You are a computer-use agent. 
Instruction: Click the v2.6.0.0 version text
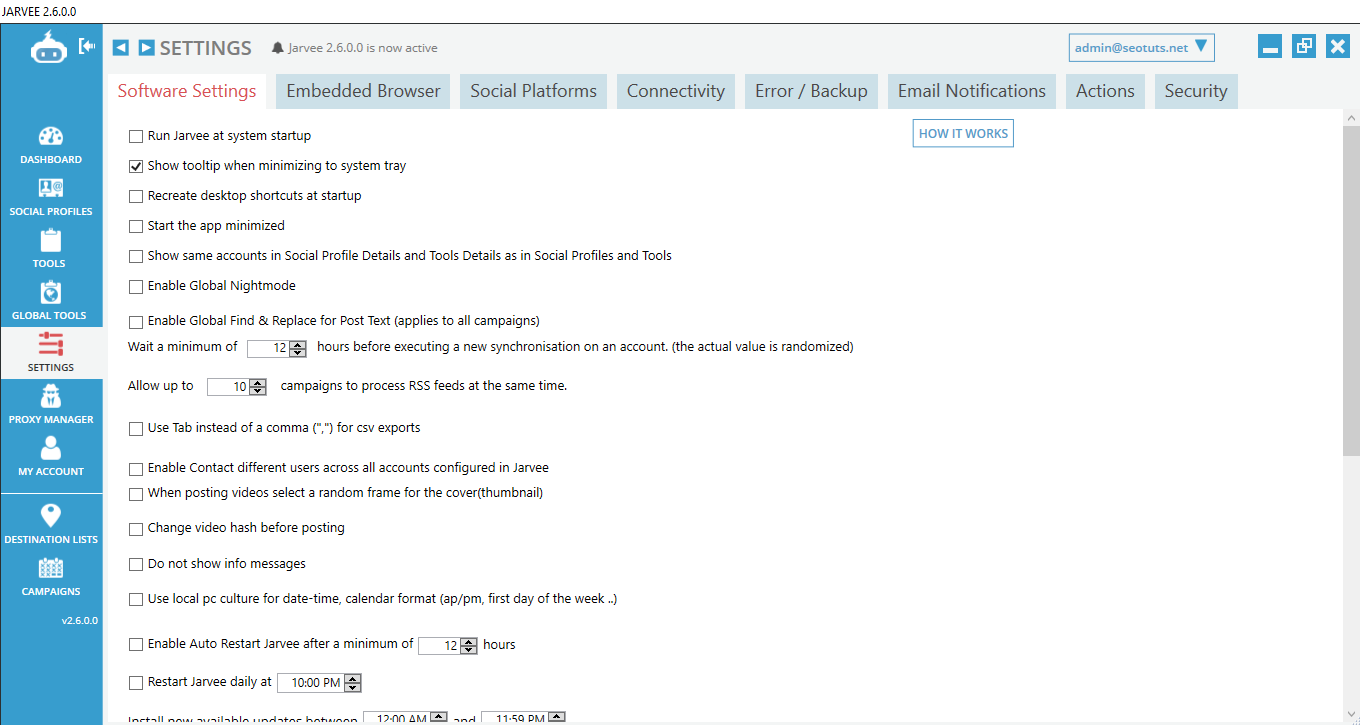coord(79,620)
